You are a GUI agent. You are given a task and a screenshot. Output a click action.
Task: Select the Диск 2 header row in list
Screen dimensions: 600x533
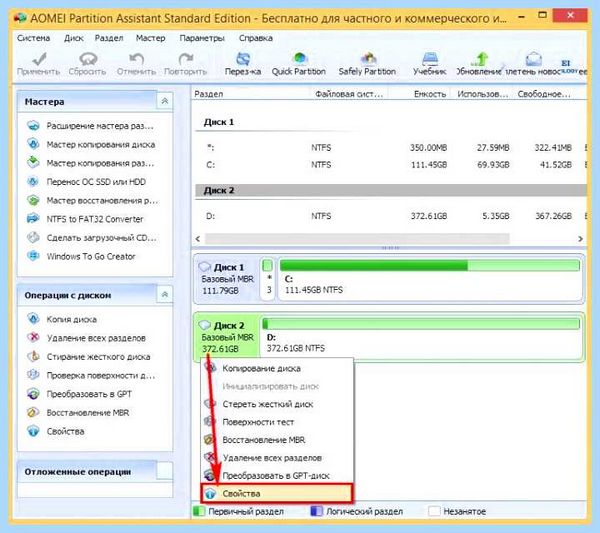(x=391, y=191)
